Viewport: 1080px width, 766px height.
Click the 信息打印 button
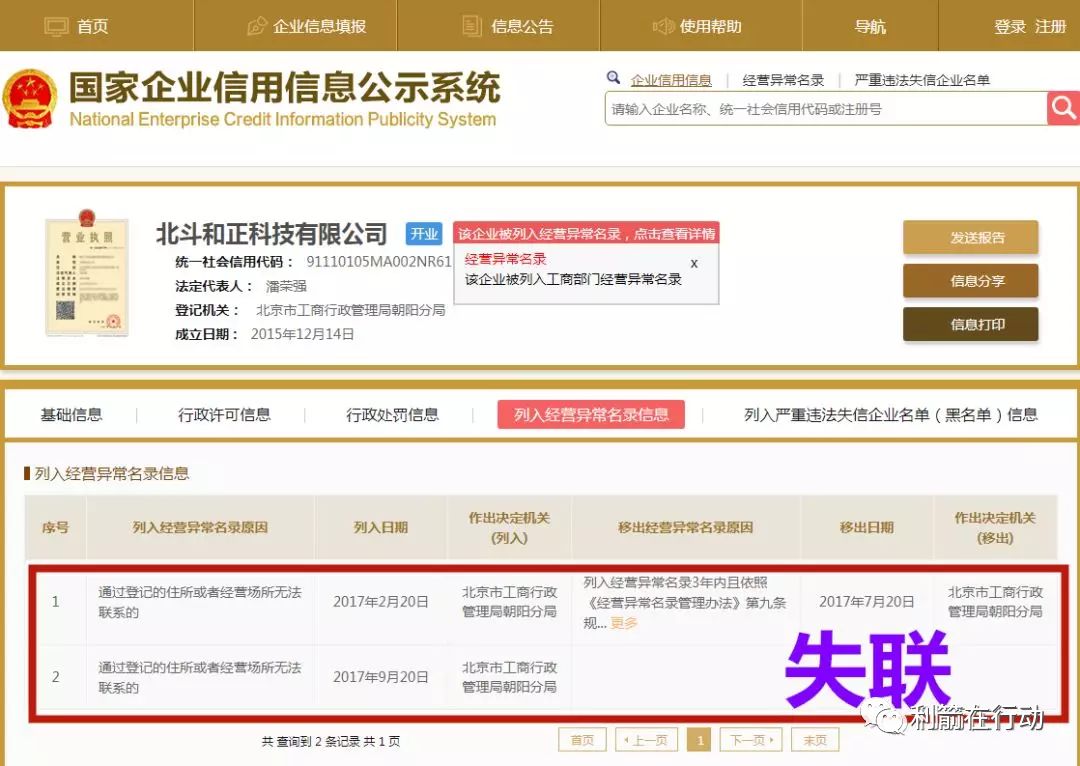pos(970,324)
